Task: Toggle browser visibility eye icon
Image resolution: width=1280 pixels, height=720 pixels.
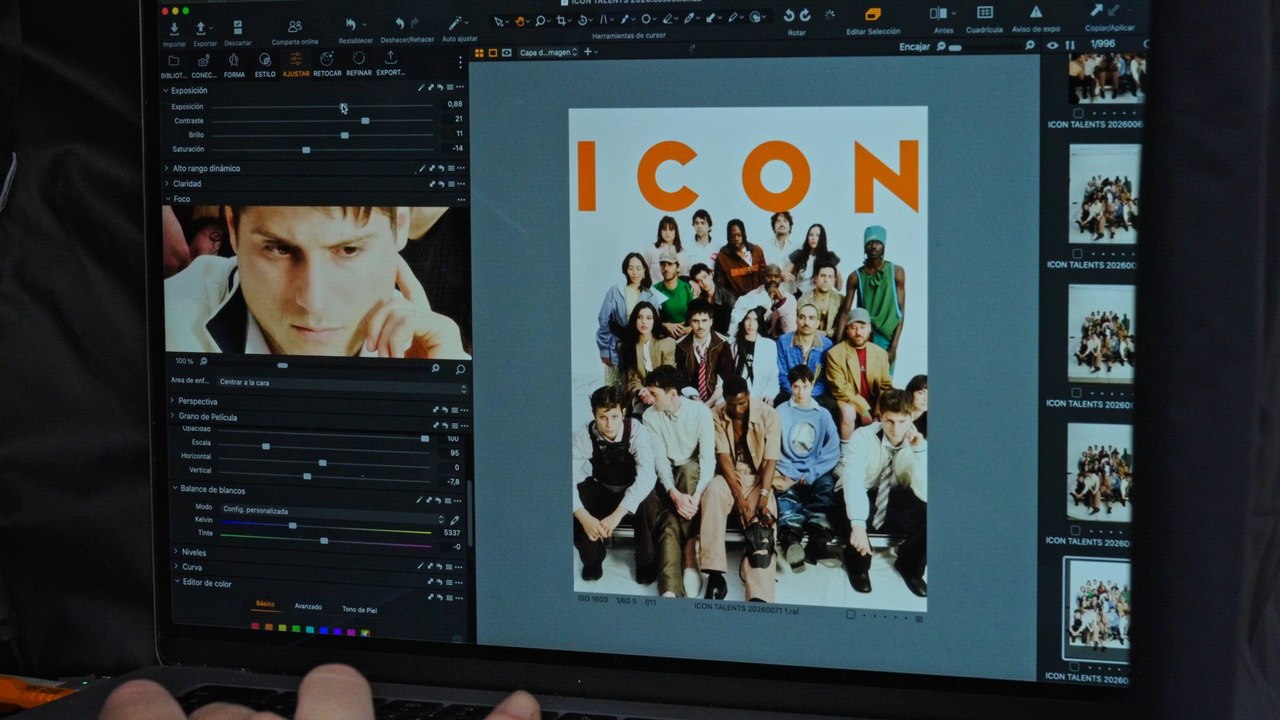Action: click(1052, 45)
